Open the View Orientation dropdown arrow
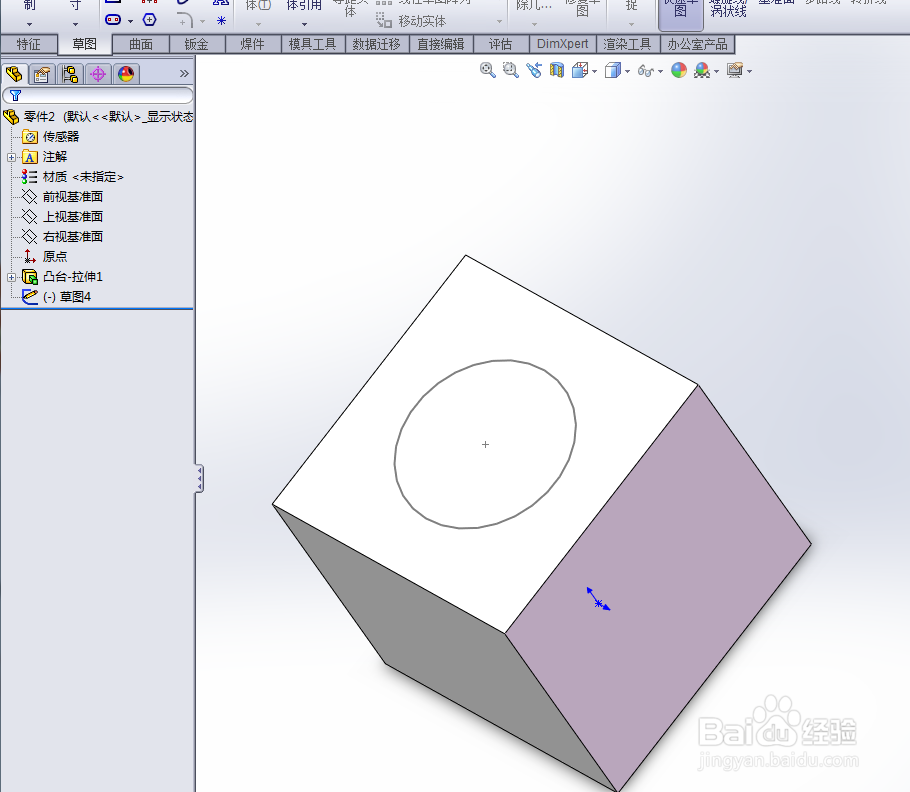This screenshot has height=792, width=910. pyautogui.click(x=595, y=71)
